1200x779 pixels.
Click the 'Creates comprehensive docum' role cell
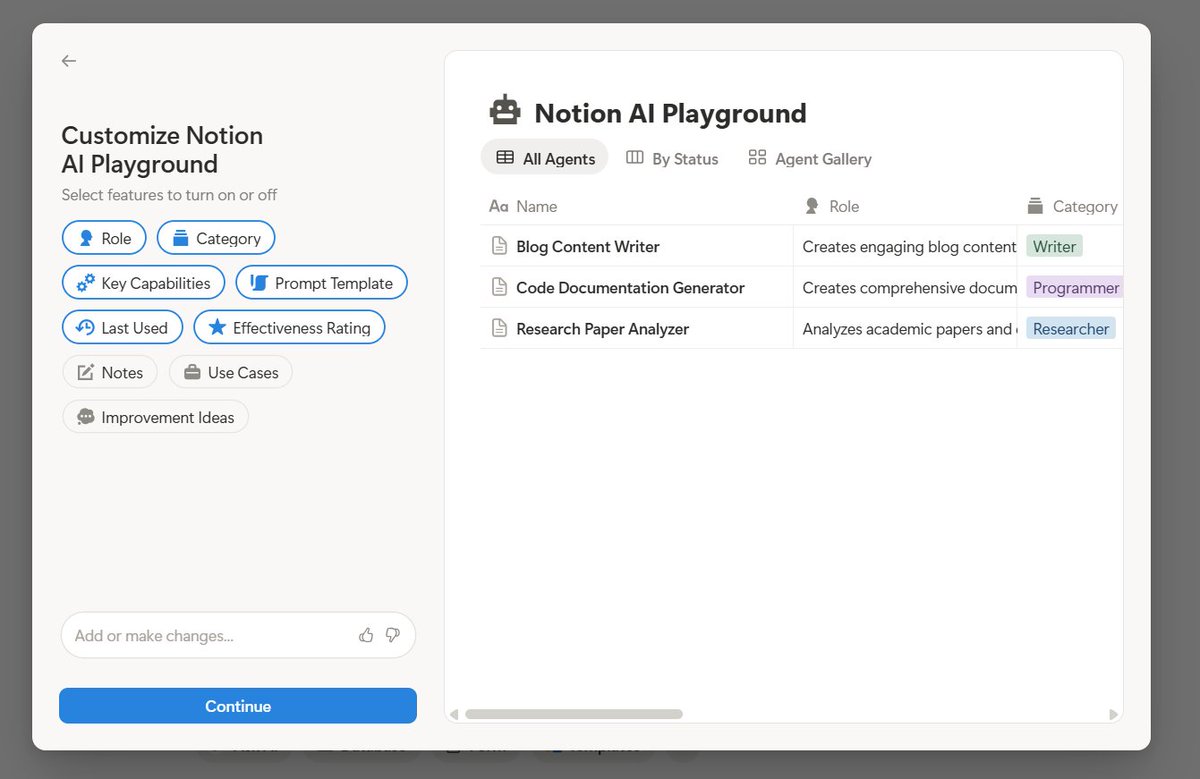(905, 287)
